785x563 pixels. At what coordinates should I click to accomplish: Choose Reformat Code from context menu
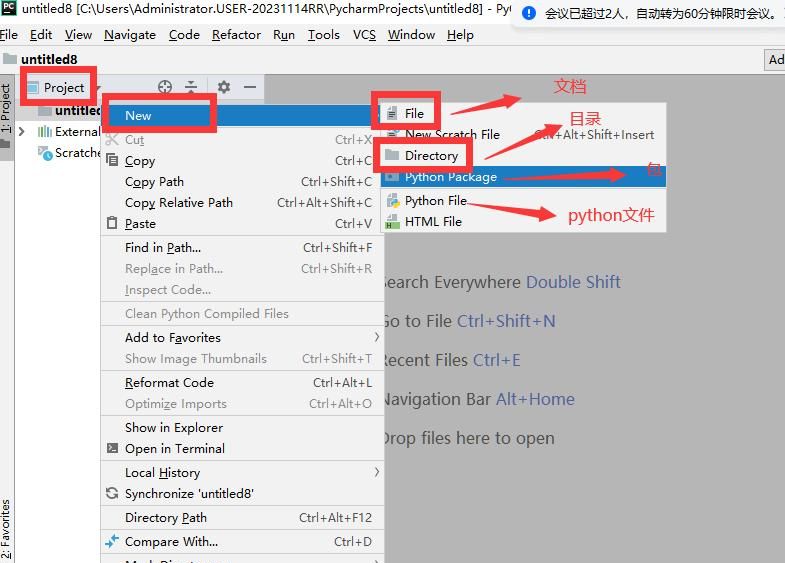[169, 383]
